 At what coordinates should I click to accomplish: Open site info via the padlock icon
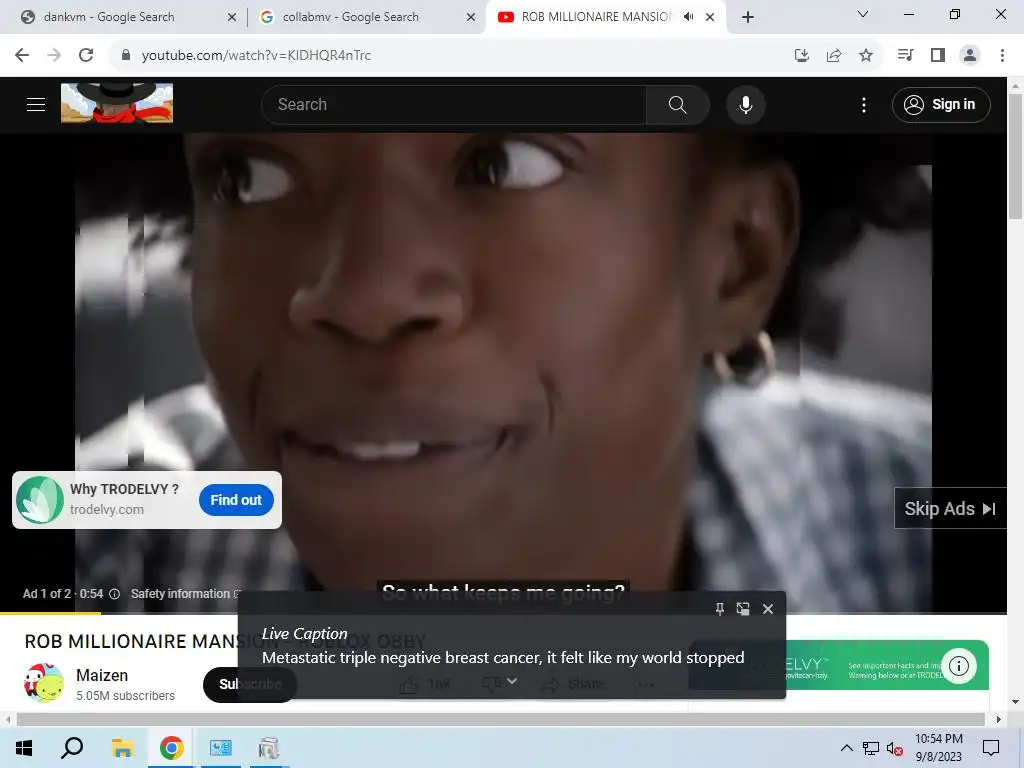126,55
